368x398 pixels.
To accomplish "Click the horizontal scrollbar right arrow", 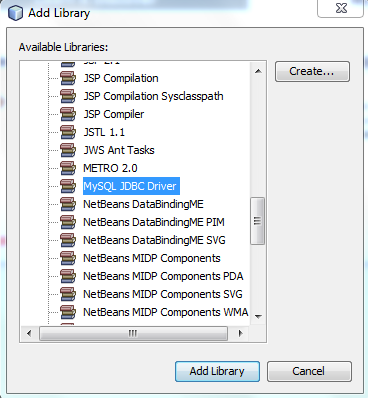I will (x=240, y=333).
